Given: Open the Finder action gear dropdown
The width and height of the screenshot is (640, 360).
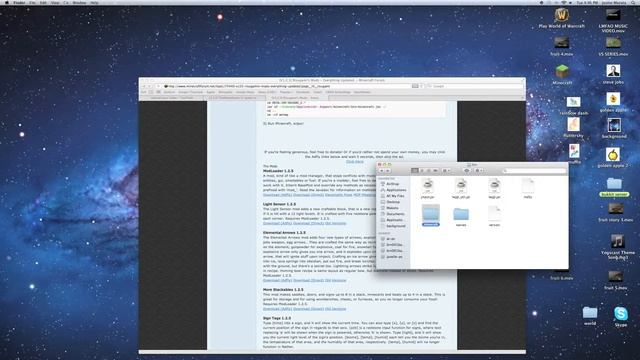Looking at the screenshot, I should tap(478, 171).
